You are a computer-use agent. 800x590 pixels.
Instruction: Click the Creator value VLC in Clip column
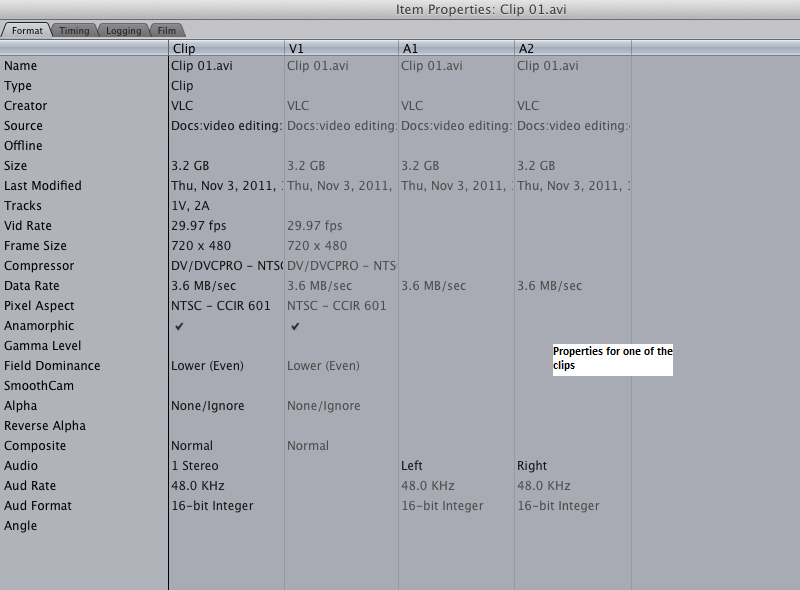coord(182,106)
